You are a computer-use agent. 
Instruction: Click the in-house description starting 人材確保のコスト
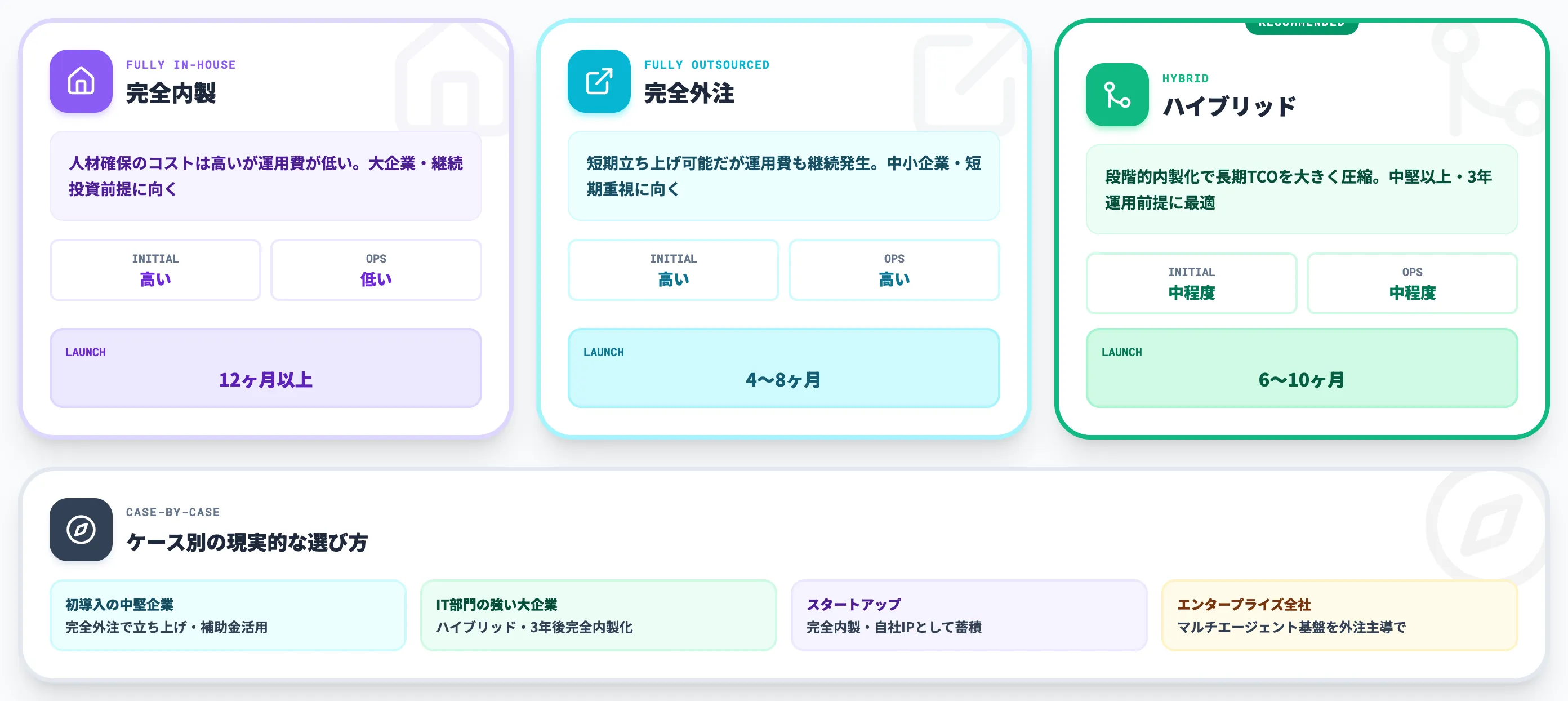click(x=265, y=176)
